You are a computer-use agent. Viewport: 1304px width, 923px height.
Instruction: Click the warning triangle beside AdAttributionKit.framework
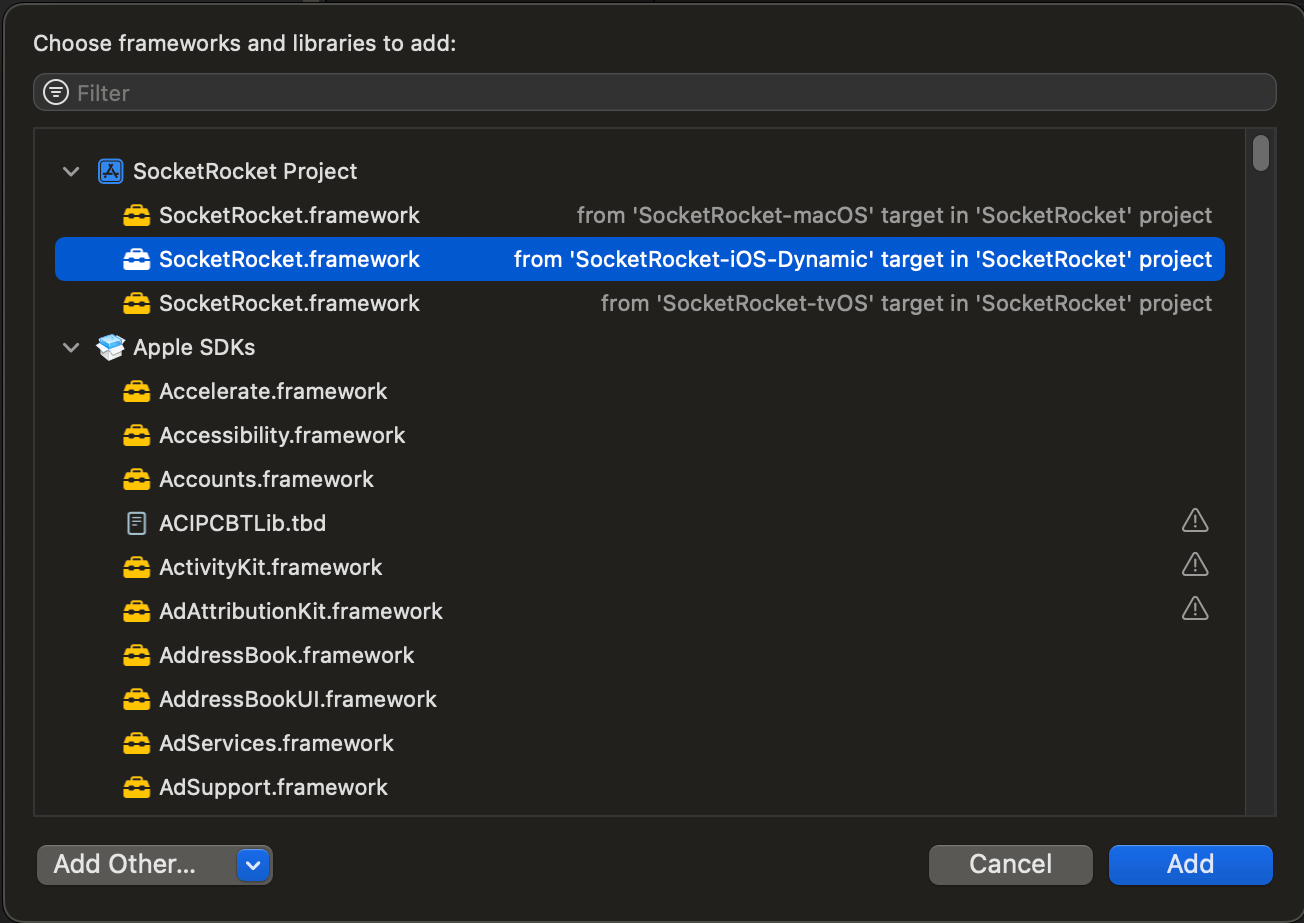1194,608
